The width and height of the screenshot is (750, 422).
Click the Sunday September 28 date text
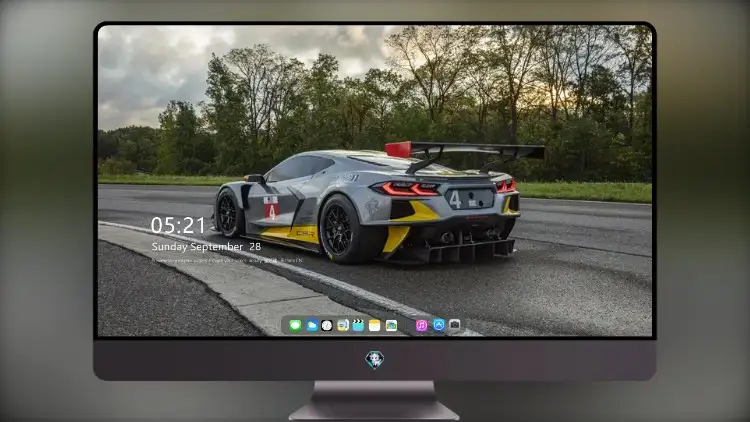[x=206, y=246]
